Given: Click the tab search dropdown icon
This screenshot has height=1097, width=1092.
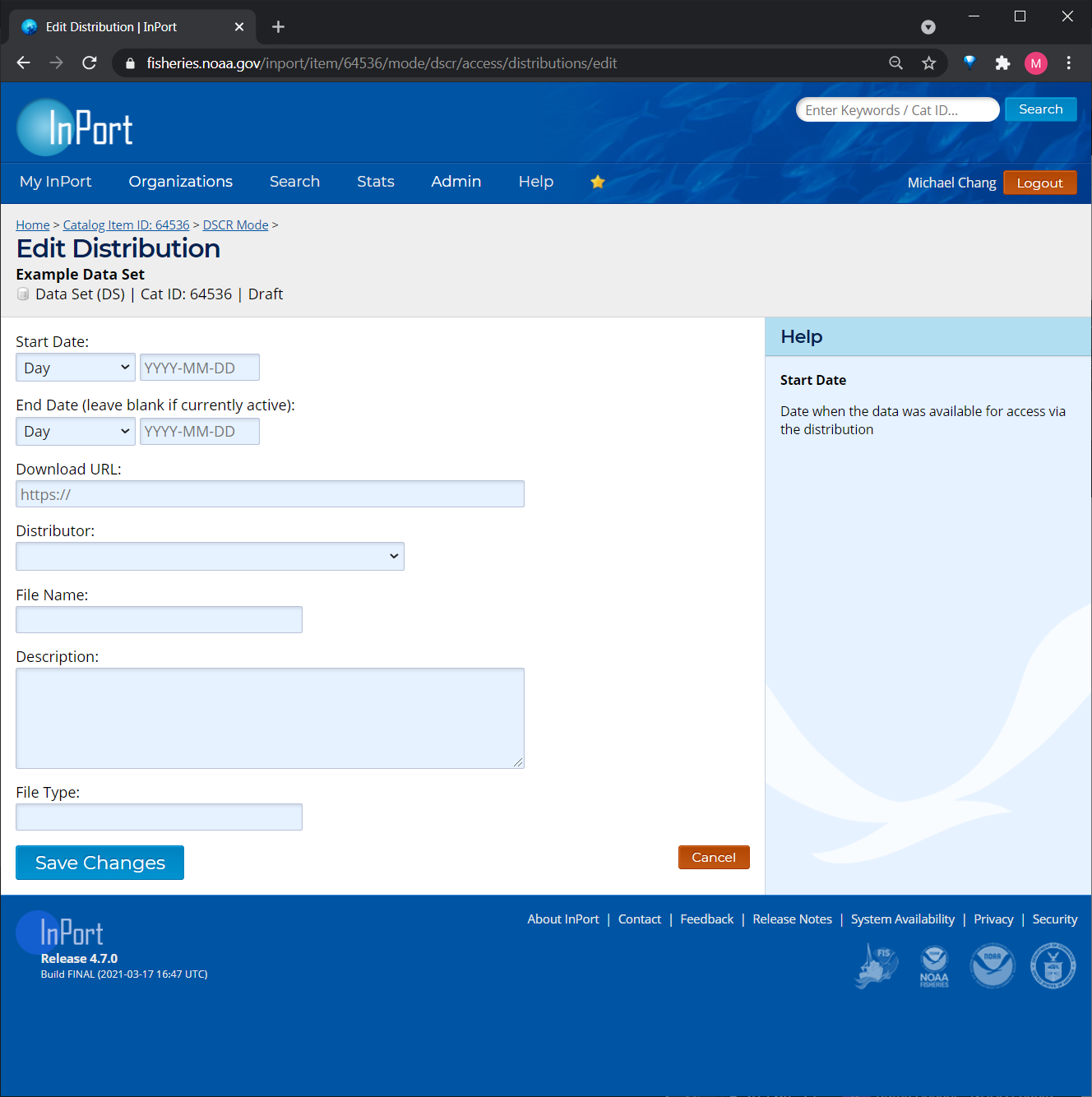Looking at the screenshot, I should click(928, 27).
